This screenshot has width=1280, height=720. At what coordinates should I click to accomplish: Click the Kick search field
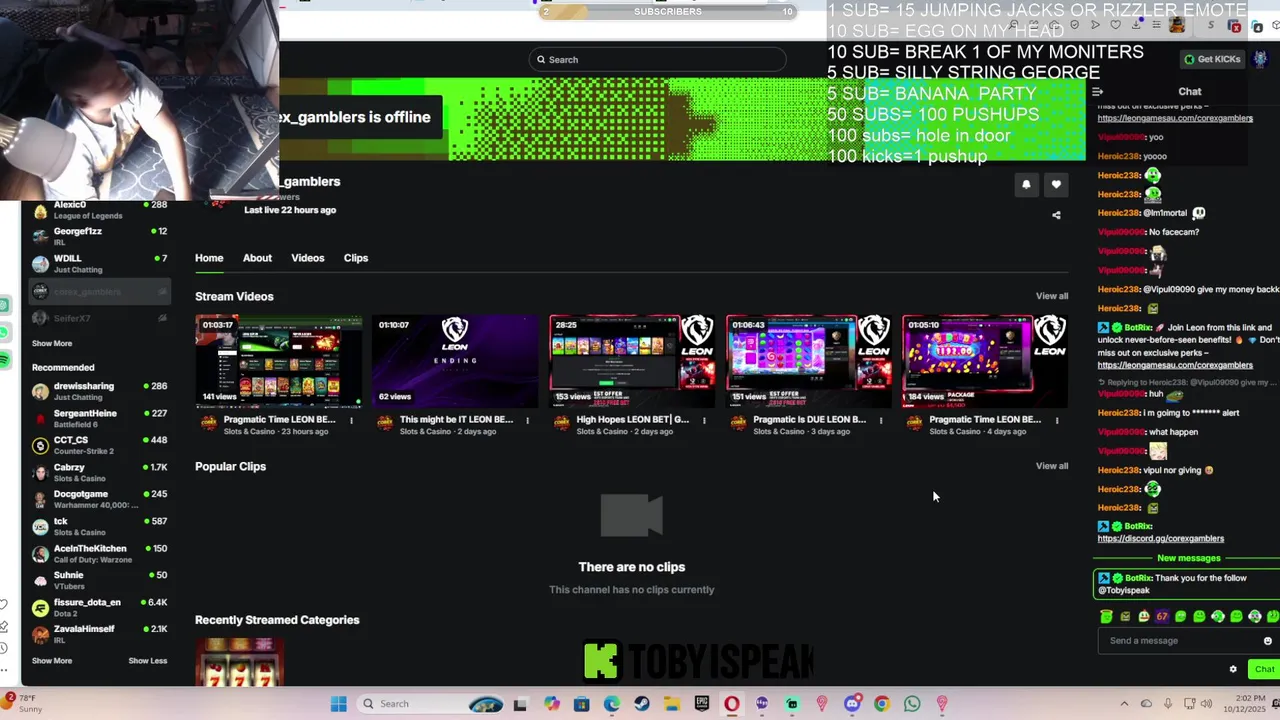[x=658, y=59]
